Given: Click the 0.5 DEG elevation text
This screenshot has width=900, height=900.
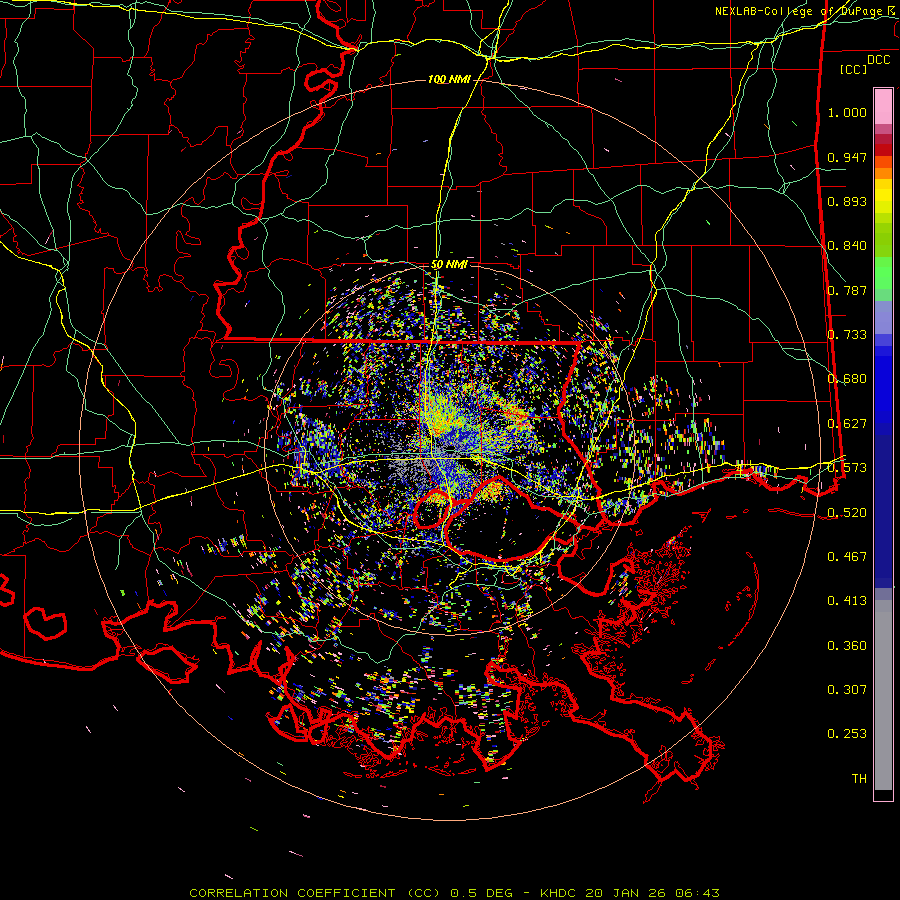Looking at the screenshot, I should coord(484,893).
